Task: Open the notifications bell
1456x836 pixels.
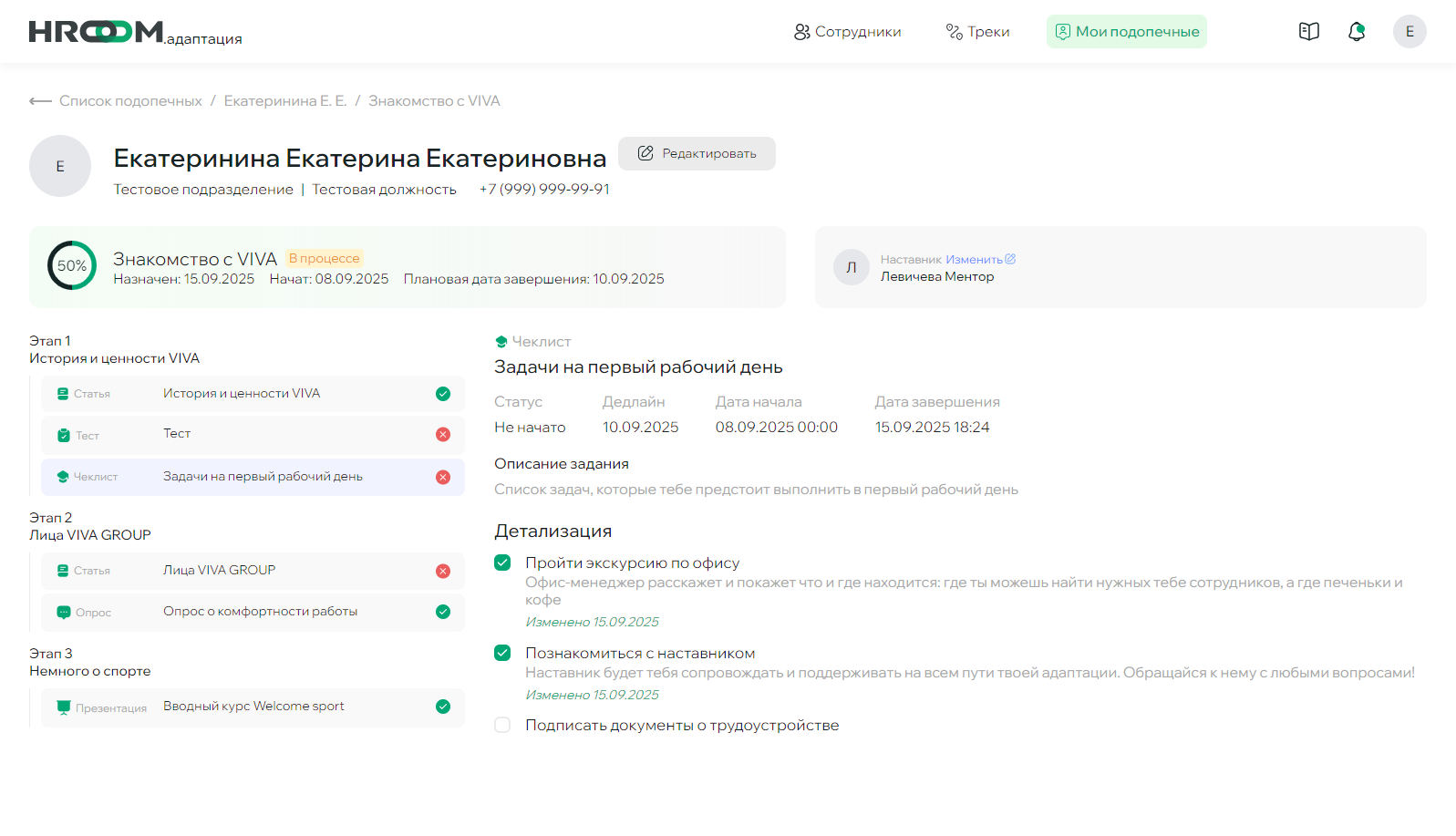Action: point(1357,32)
